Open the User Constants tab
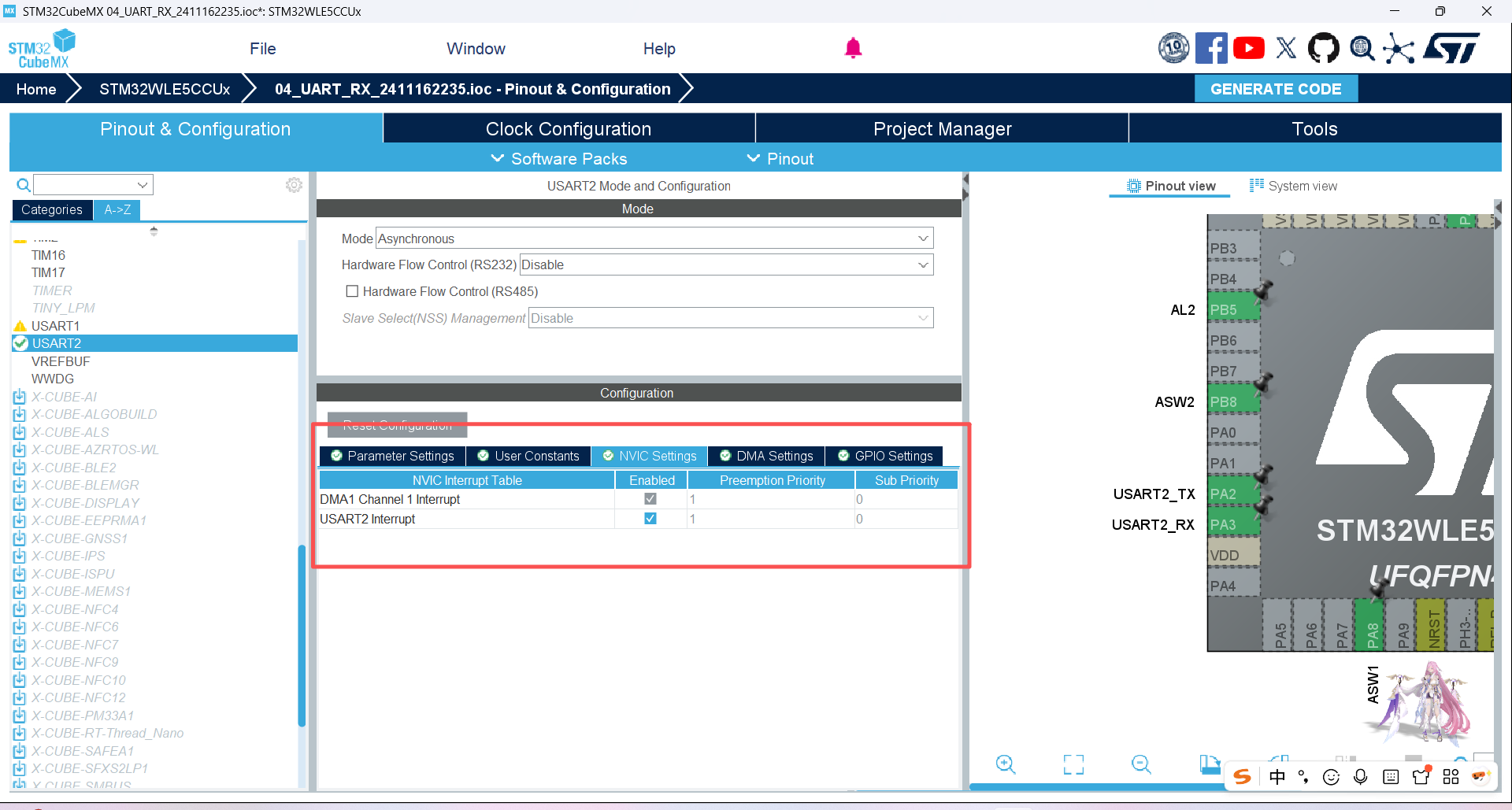 coord(528,456)
